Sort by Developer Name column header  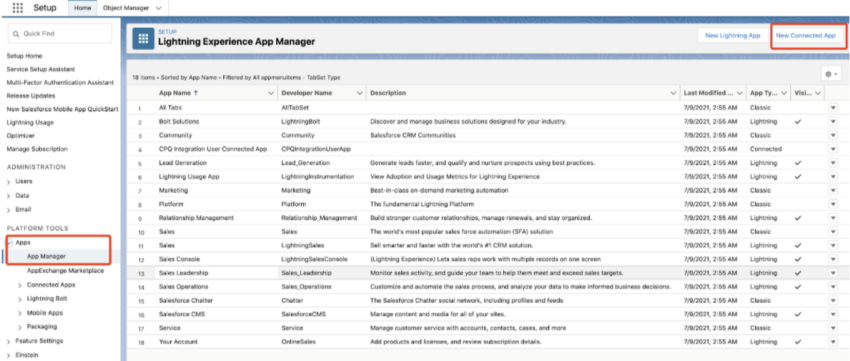click(x=307, y=93)
